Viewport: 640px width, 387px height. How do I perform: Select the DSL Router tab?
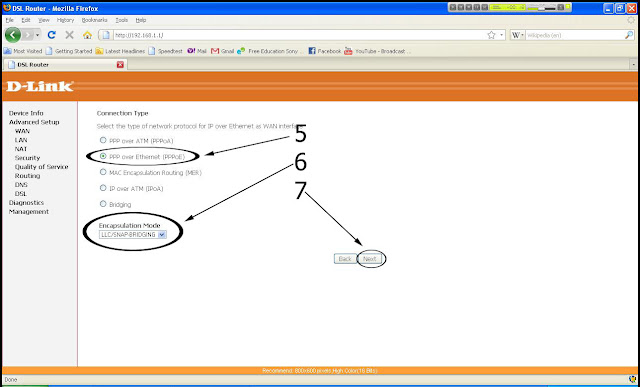pos(65,64)
